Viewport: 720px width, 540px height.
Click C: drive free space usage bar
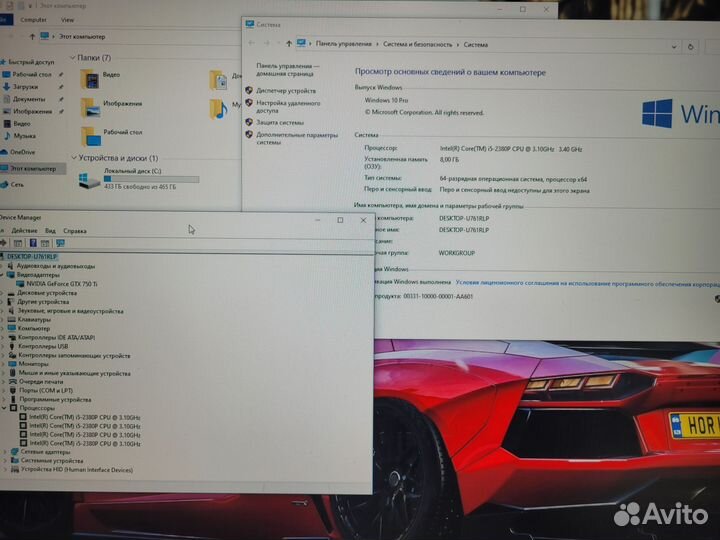coord(152,179)
